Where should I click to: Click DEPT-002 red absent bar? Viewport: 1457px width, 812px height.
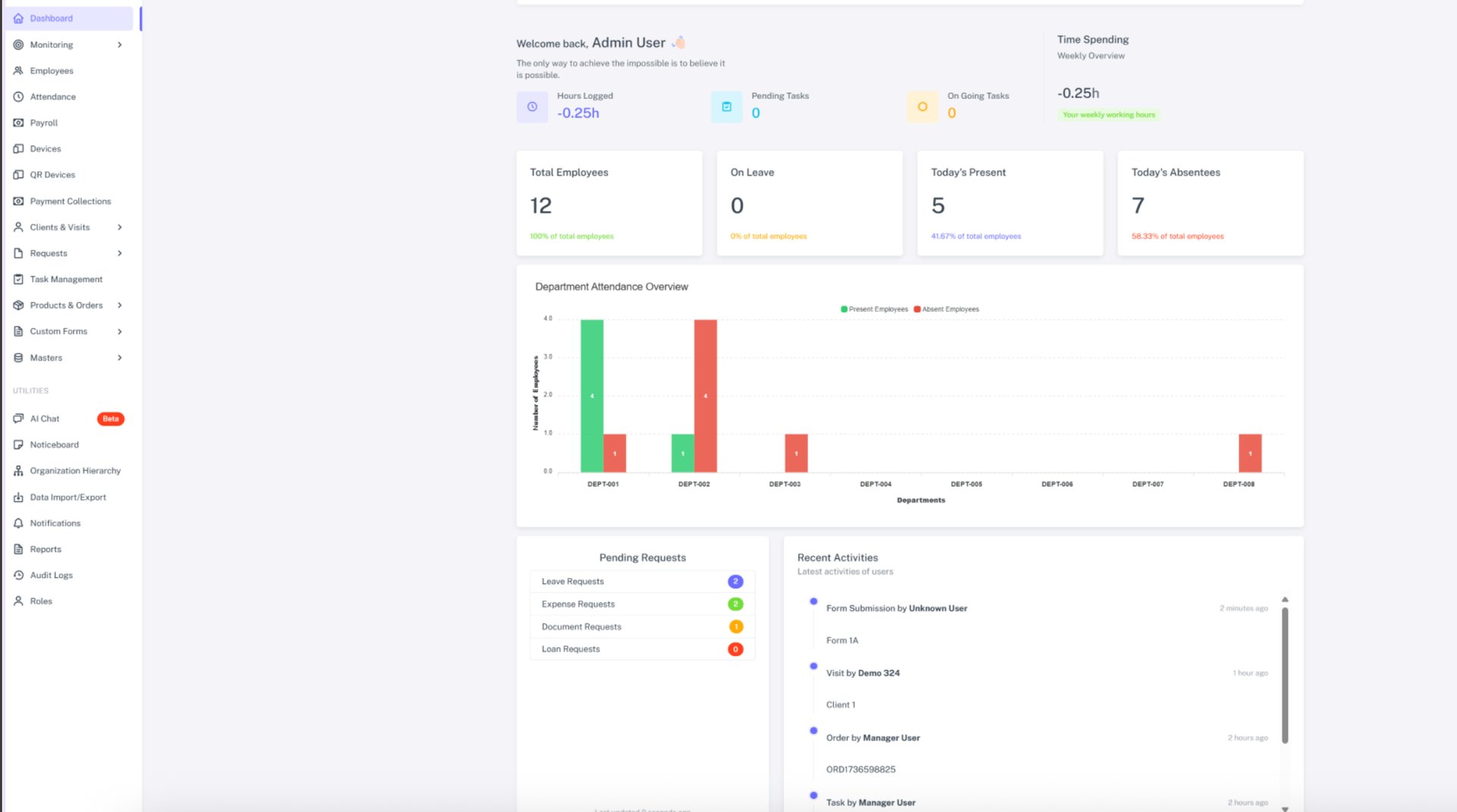click(x=706, y=396)
